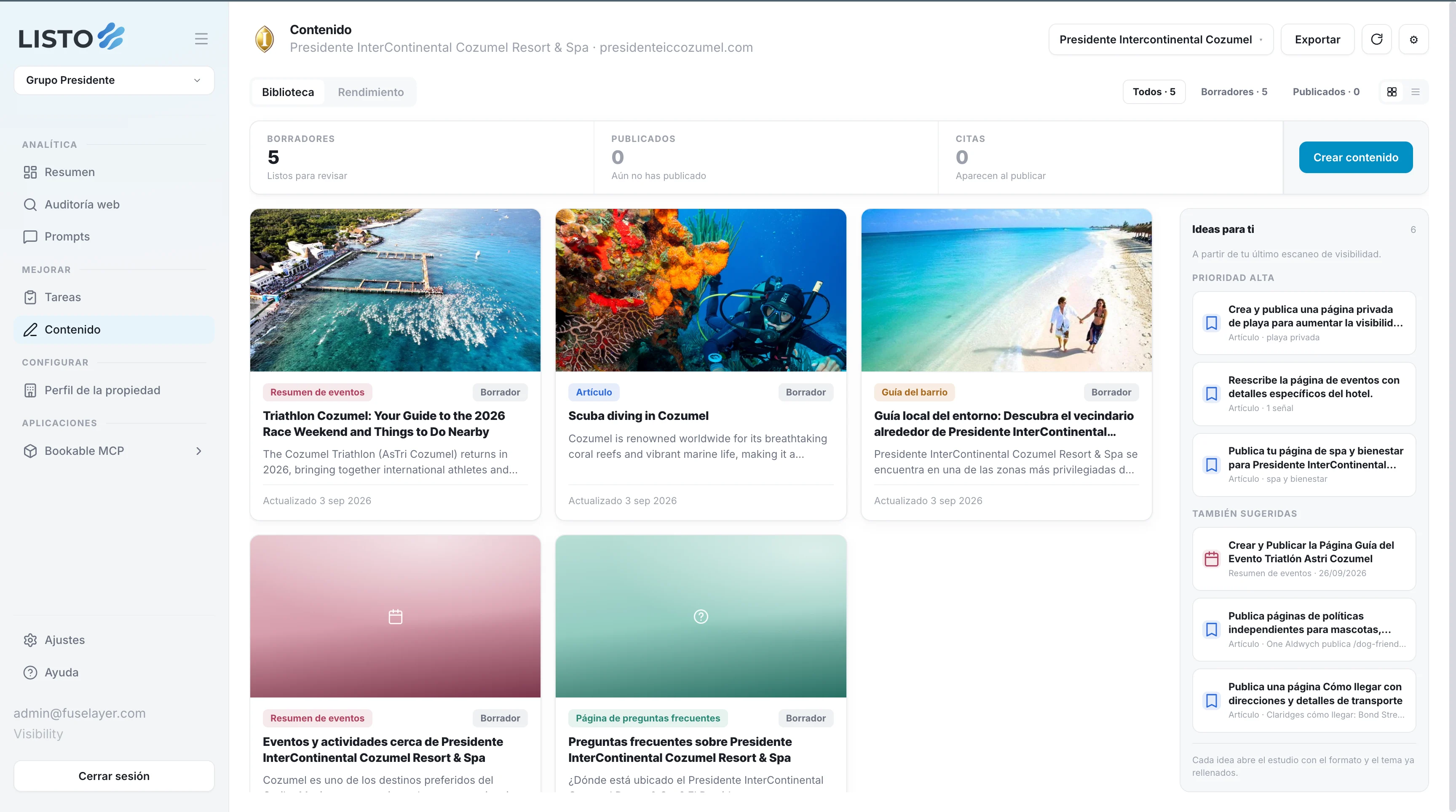Viewport: 1456px width, 812px height.
Task: Open settings gear icon in the header
Action: (x=1413, y=40)
